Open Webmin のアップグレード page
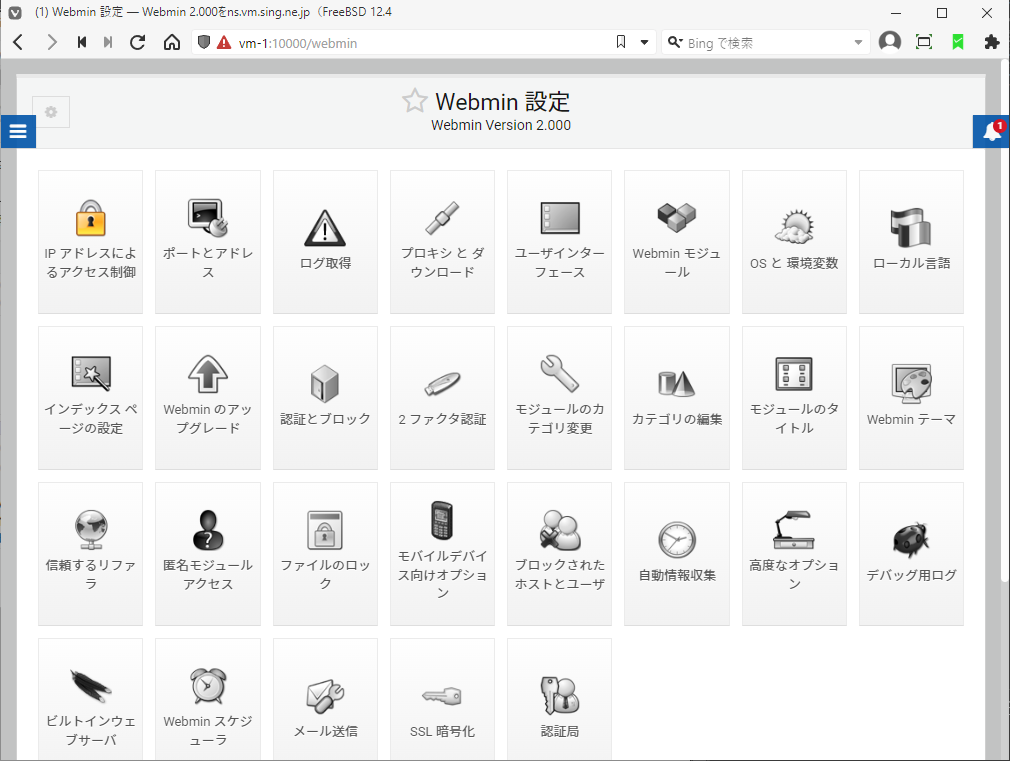 207,398
